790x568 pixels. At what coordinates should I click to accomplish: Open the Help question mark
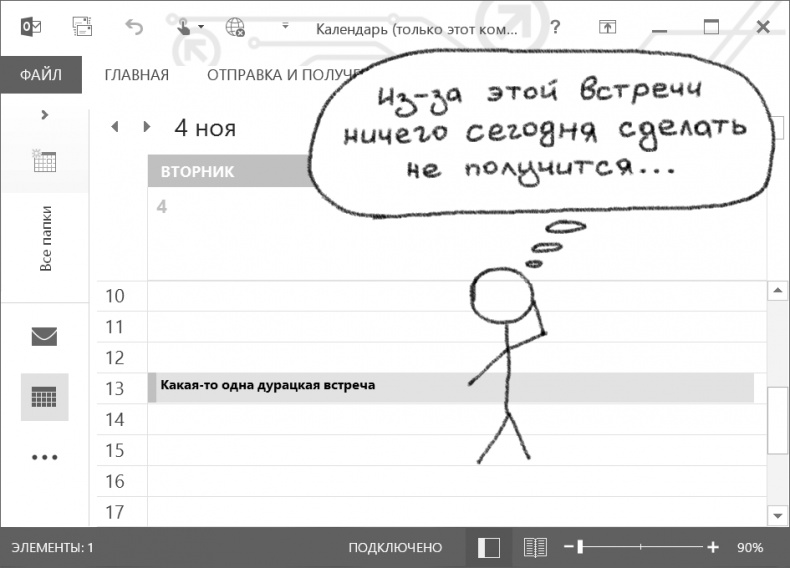coord(555,27)
